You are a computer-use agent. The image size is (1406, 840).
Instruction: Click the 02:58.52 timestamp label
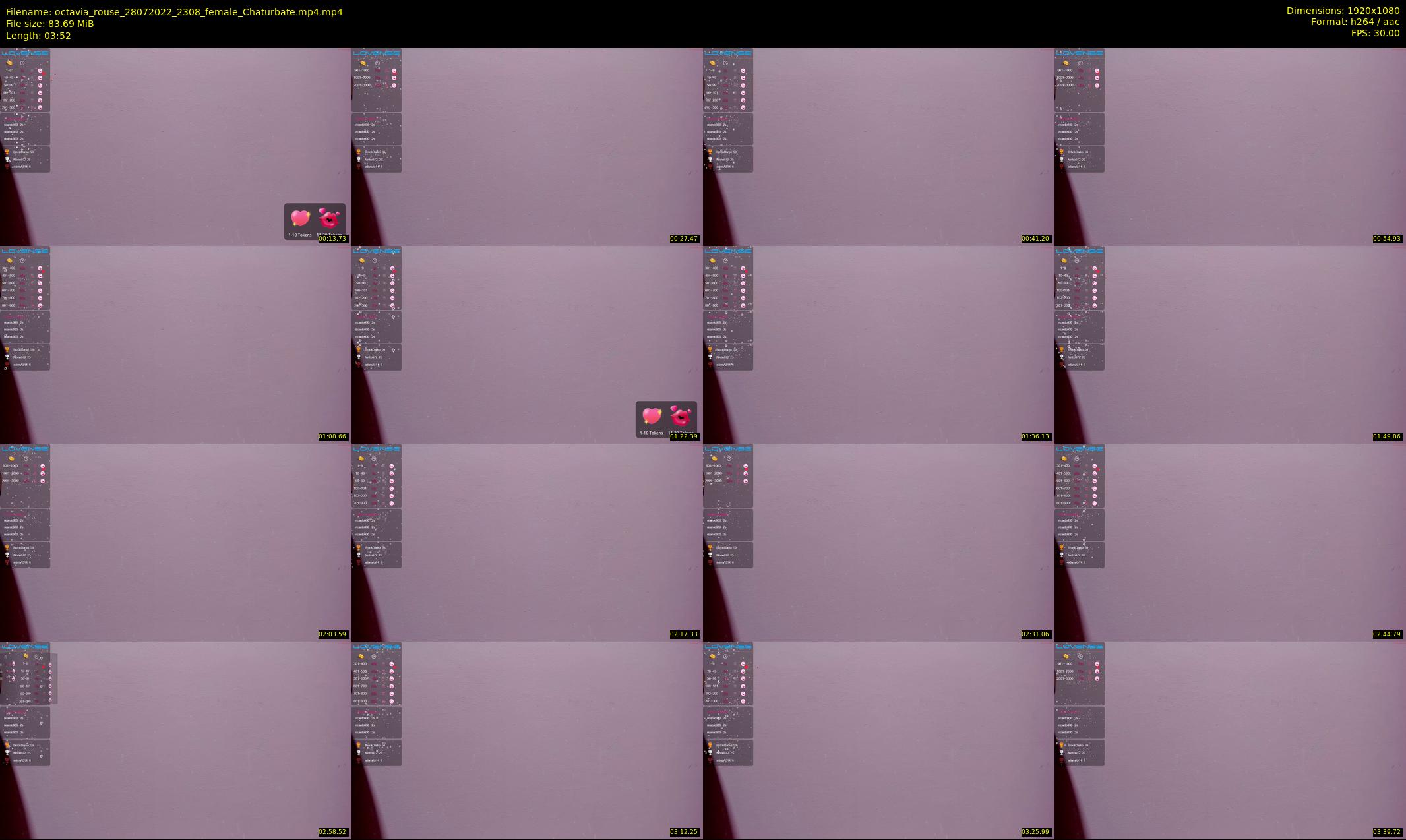click(x=332, y=831)
